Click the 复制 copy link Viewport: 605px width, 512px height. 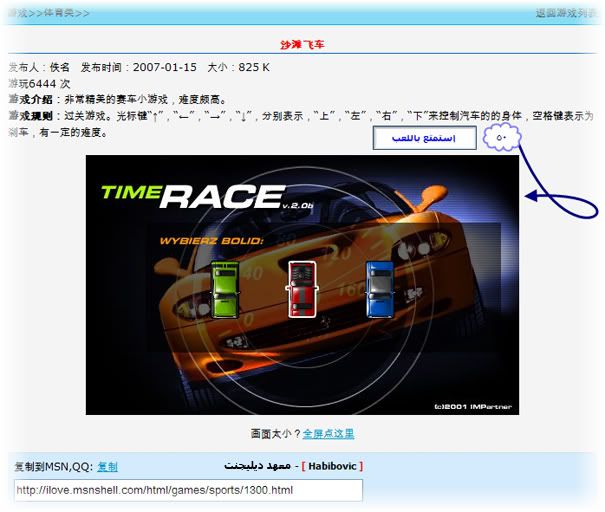[x=107, y=466]
